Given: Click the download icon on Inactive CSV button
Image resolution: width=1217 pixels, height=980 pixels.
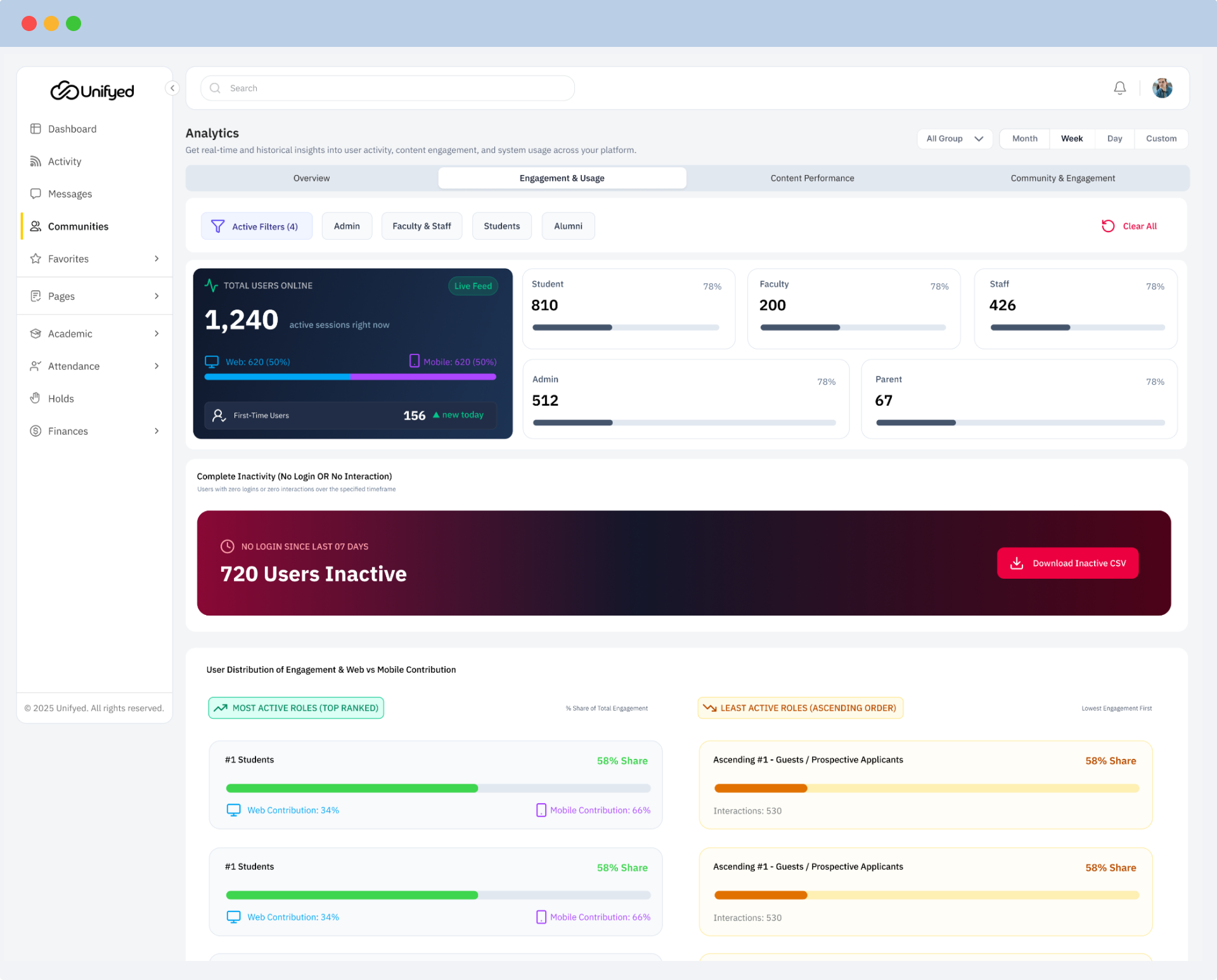Looking at the screenshot, I should click(1017, 563).
